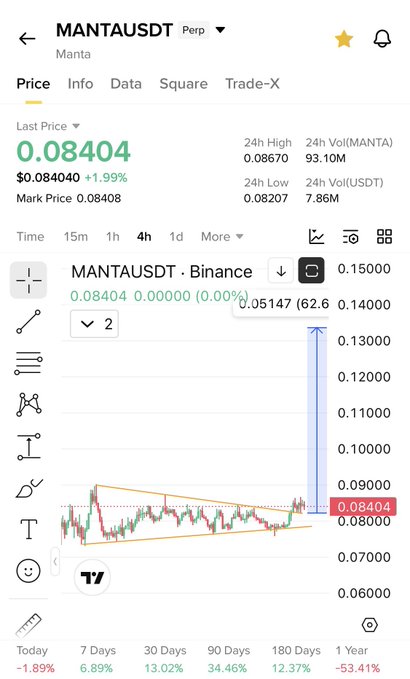Select the price range measure tool
Image resolution: width=410 pixels, height=679 pixels.
coord(29,446)
